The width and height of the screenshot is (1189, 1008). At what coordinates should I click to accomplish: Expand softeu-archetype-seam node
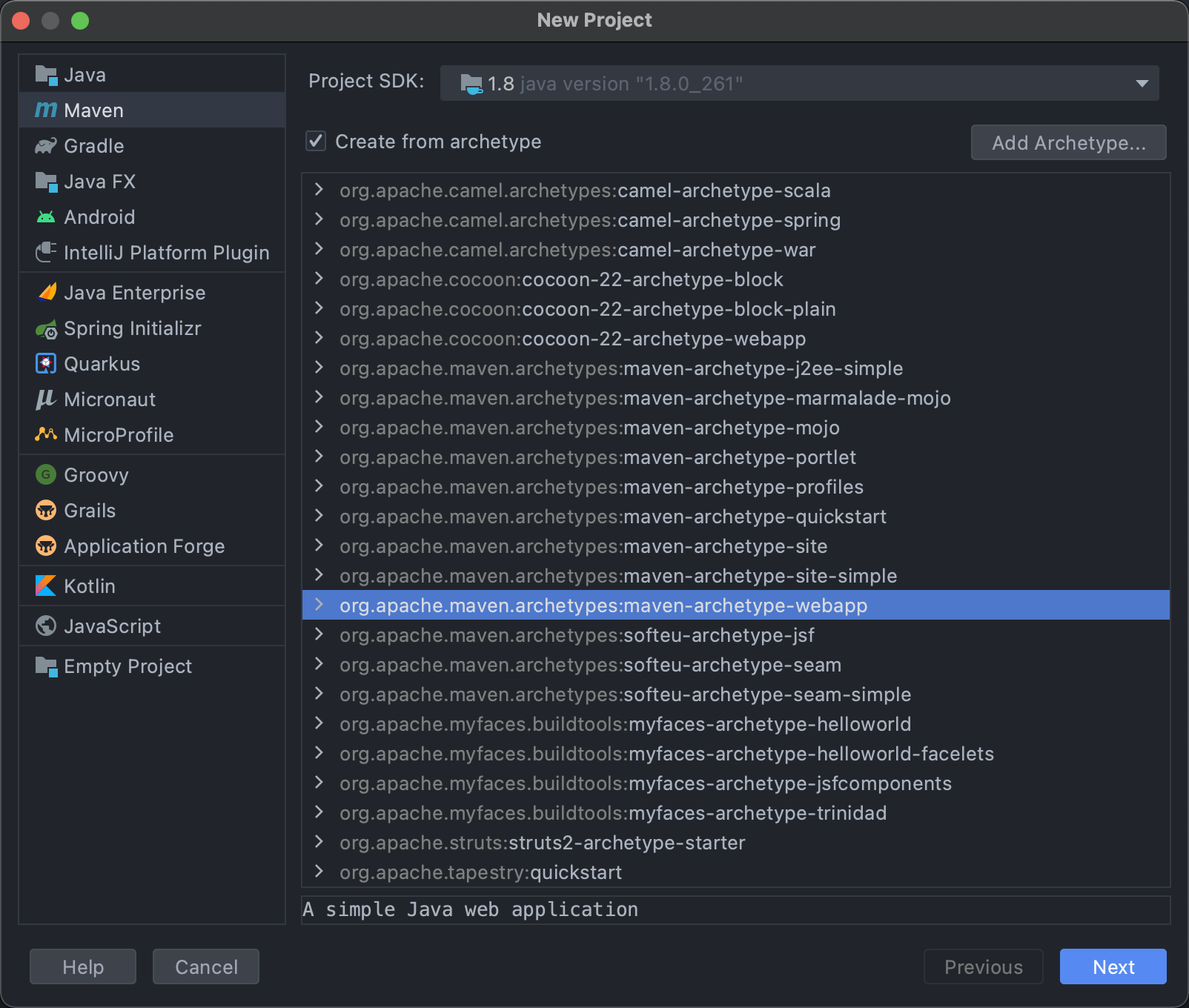coord(319,664)
